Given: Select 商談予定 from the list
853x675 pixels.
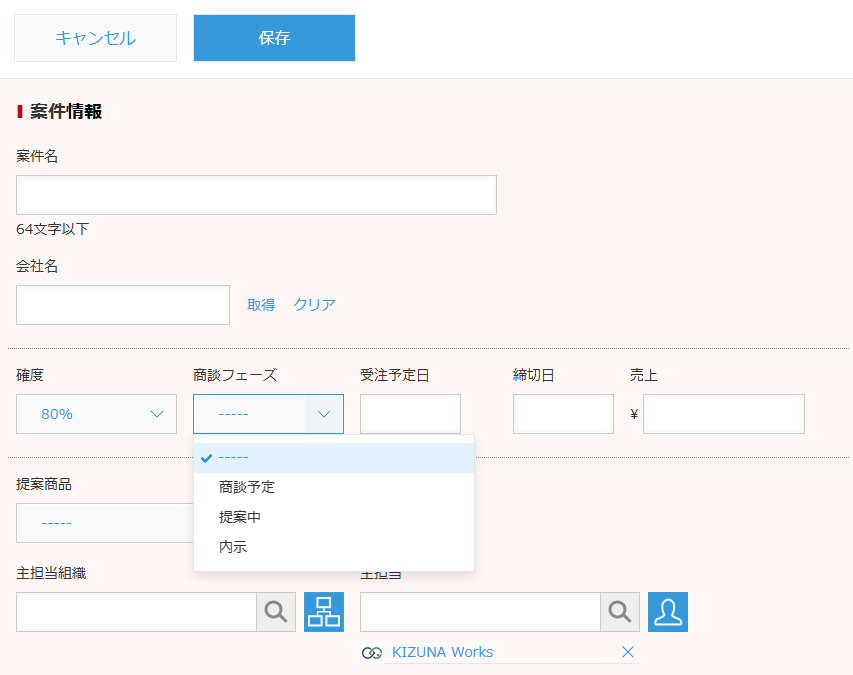Looking at the screenshot, I should 334,487.
